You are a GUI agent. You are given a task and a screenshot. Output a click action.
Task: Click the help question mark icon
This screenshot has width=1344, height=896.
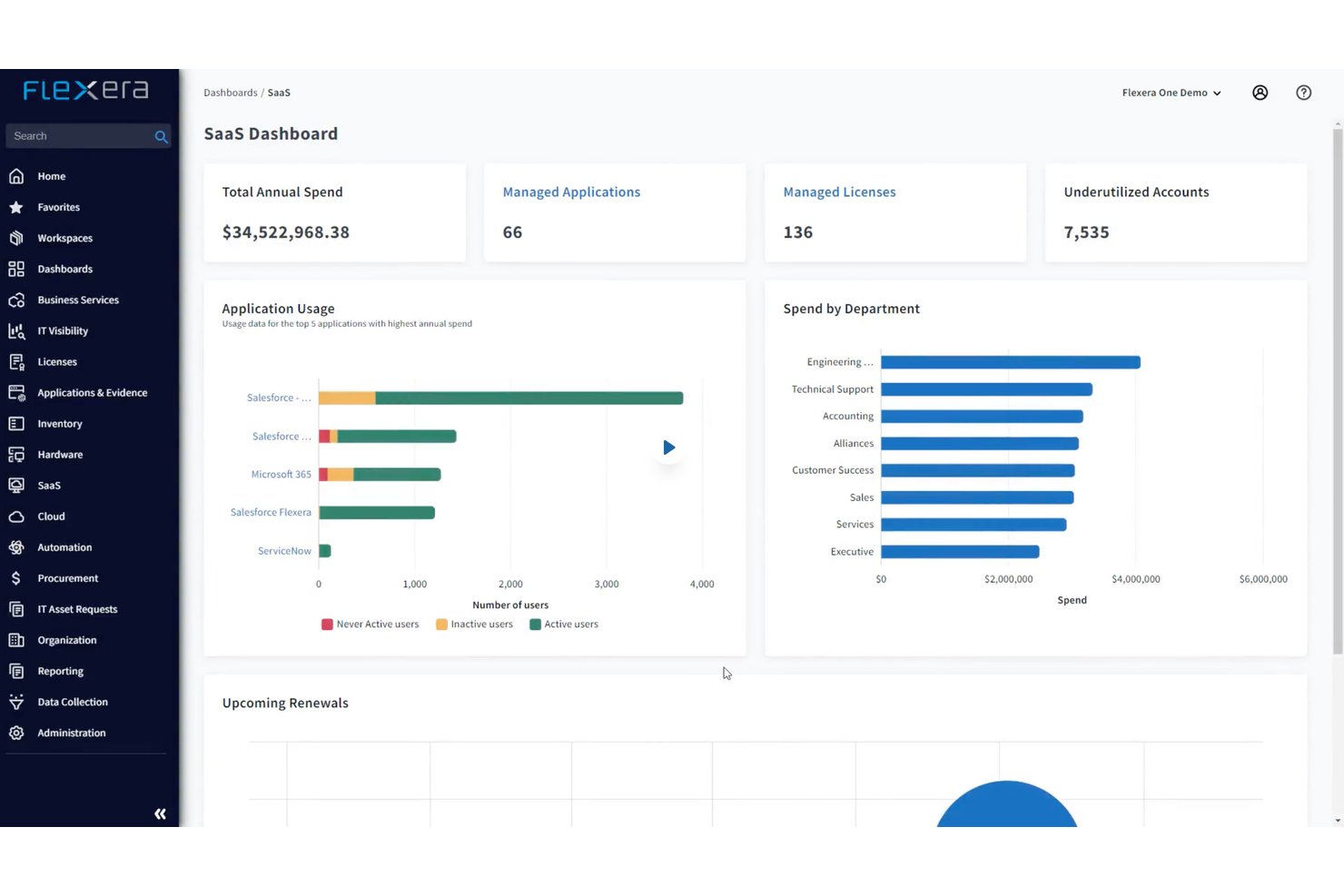[1303, 93]
